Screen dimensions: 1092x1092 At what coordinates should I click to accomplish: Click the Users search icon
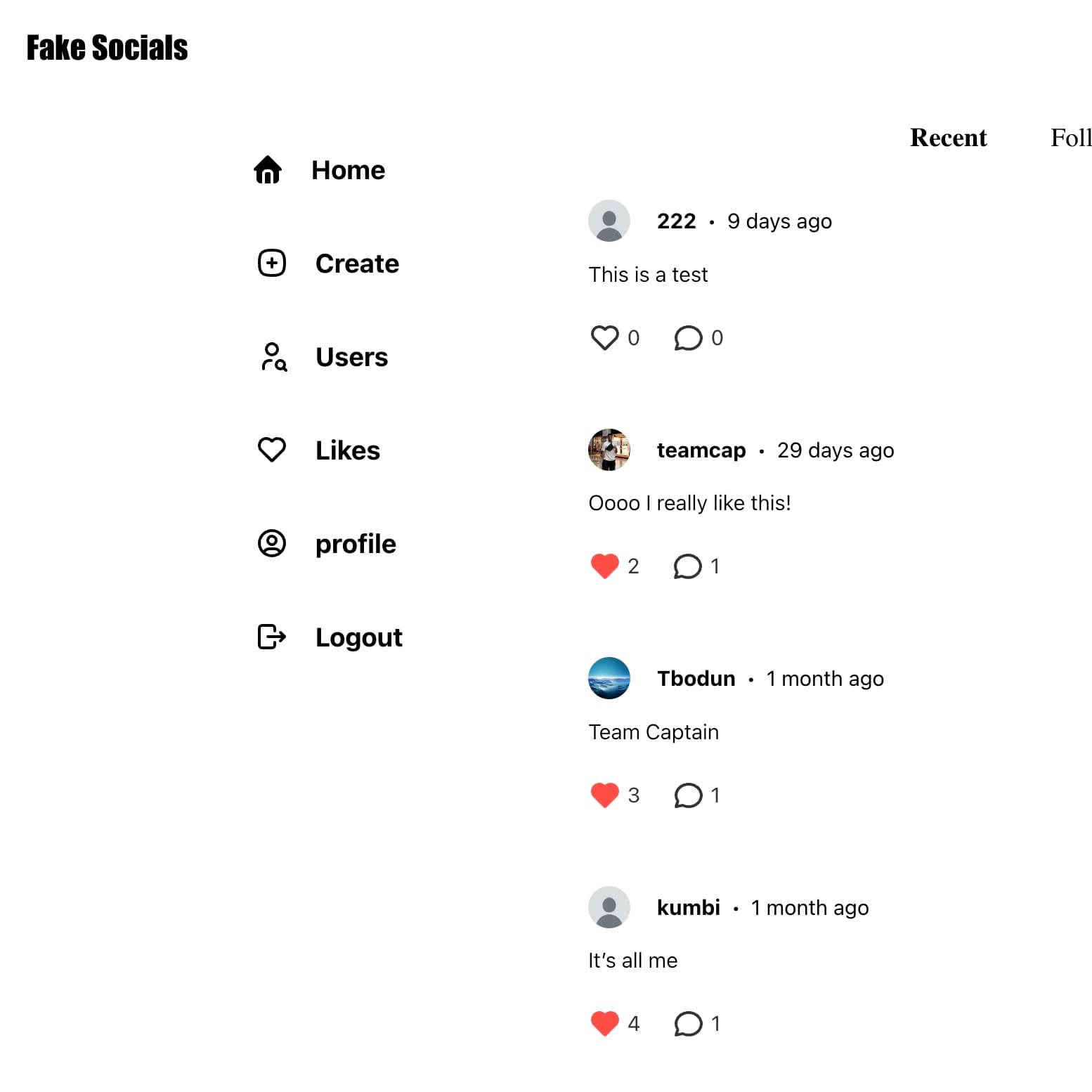(273, 357)
